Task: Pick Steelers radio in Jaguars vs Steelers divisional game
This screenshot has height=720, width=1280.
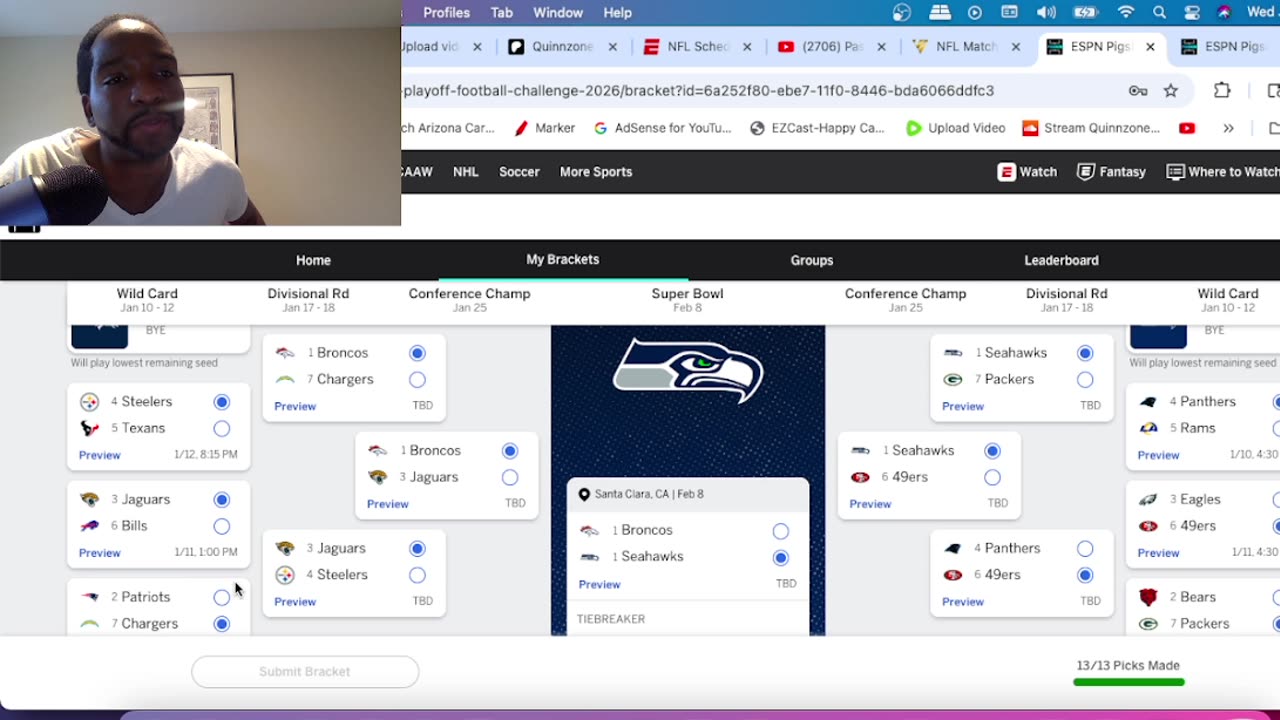Action: point(417,575)
